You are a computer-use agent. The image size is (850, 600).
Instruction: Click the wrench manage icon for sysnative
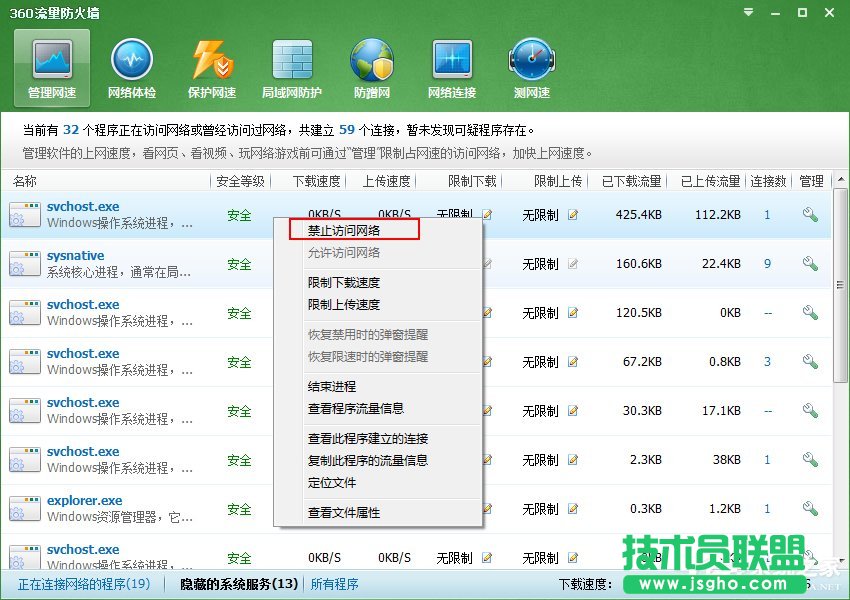[810, 264]
